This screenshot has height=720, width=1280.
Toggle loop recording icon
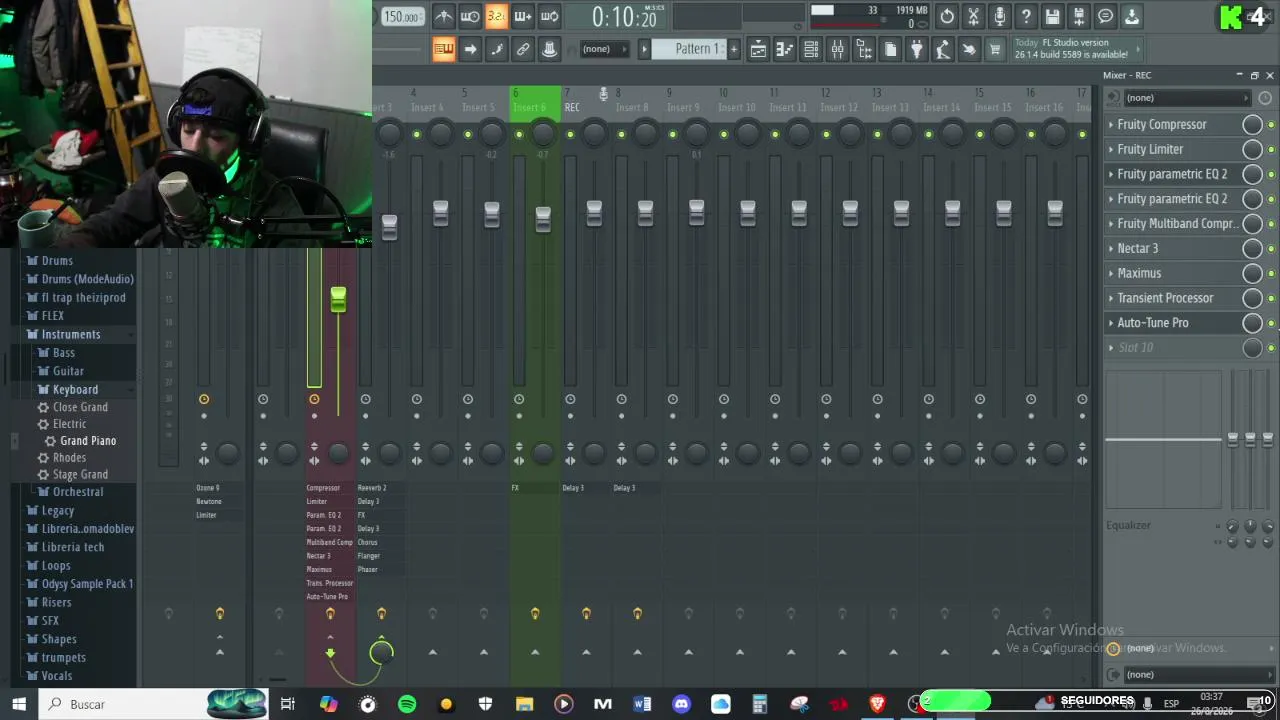coord(549,16)
